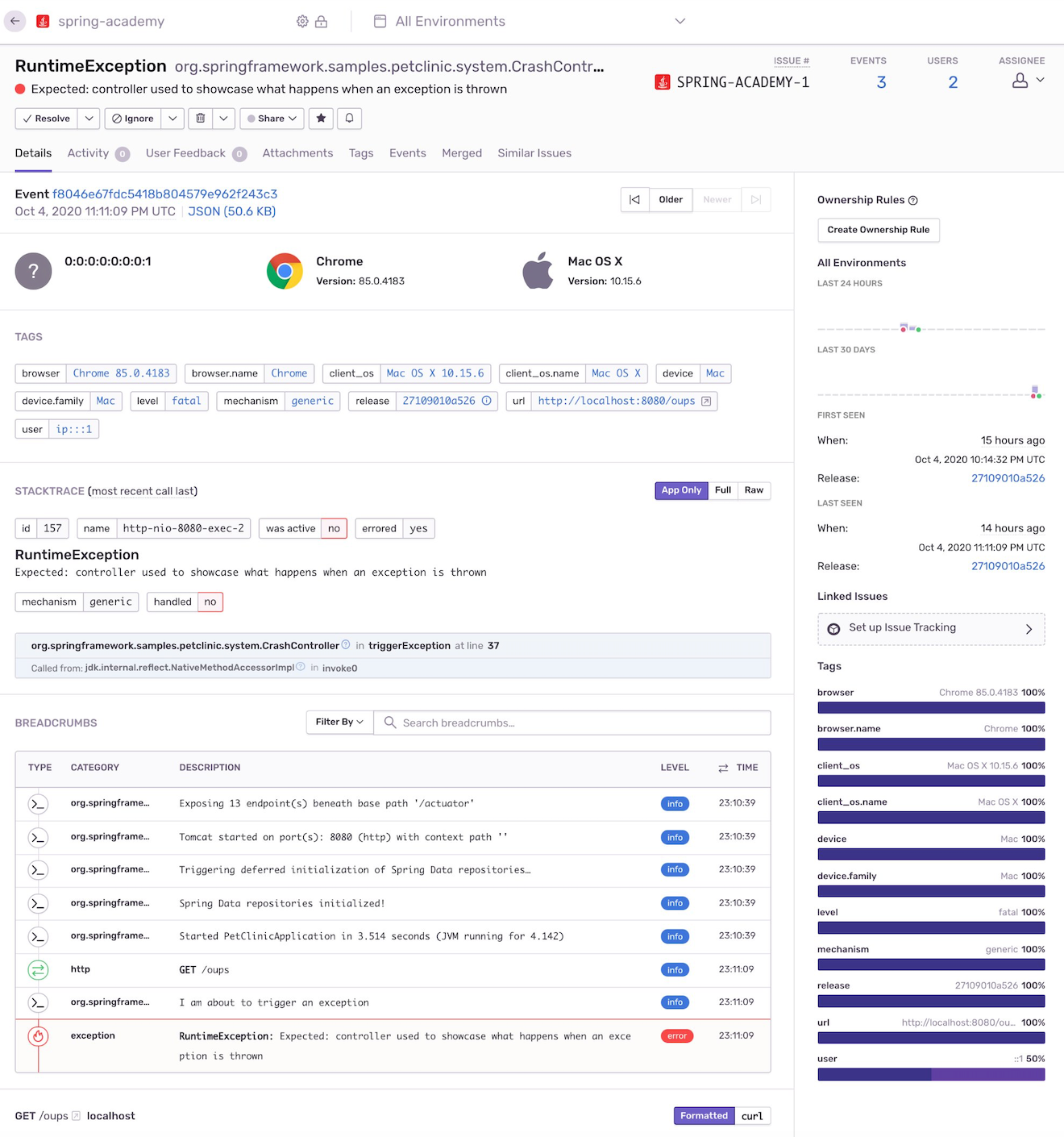Bookmark this issue with the star icon

[x=321, y=119]
